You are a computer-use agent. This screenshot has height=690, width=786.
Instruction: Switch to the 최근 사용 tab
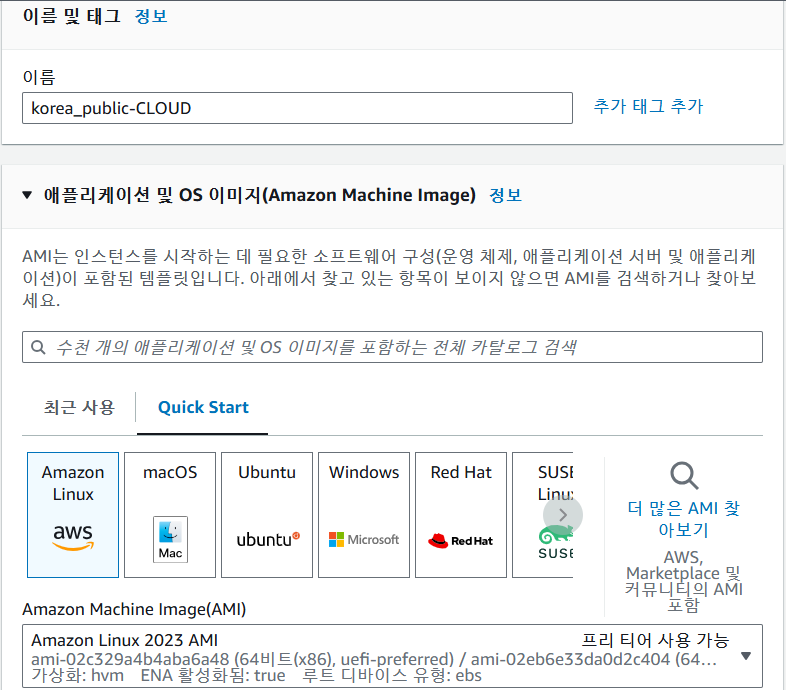coord(79,407)
